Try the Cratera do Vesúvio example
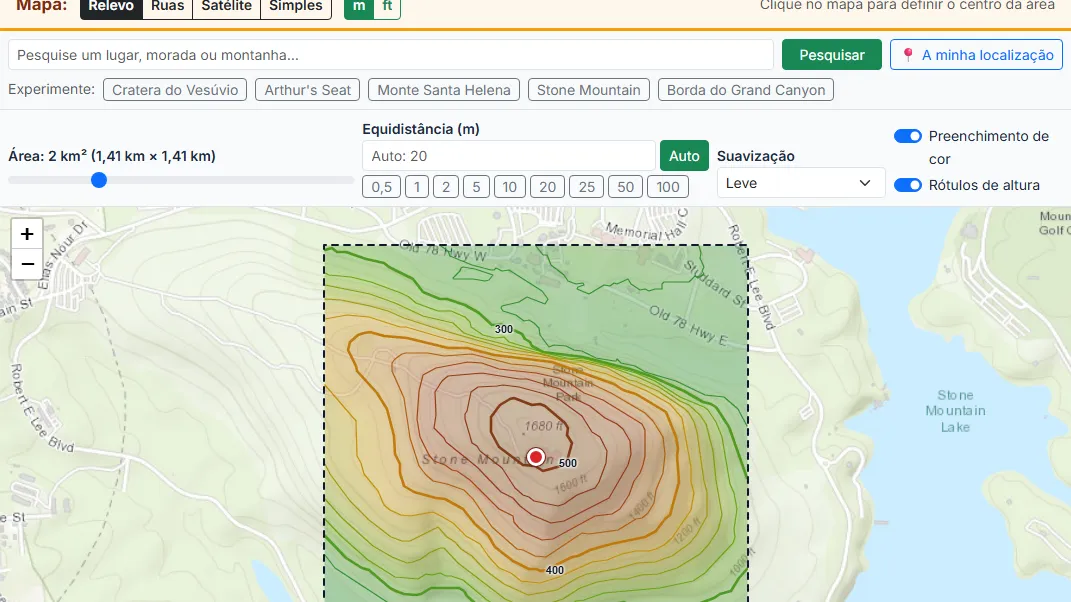 click(175, 90)
